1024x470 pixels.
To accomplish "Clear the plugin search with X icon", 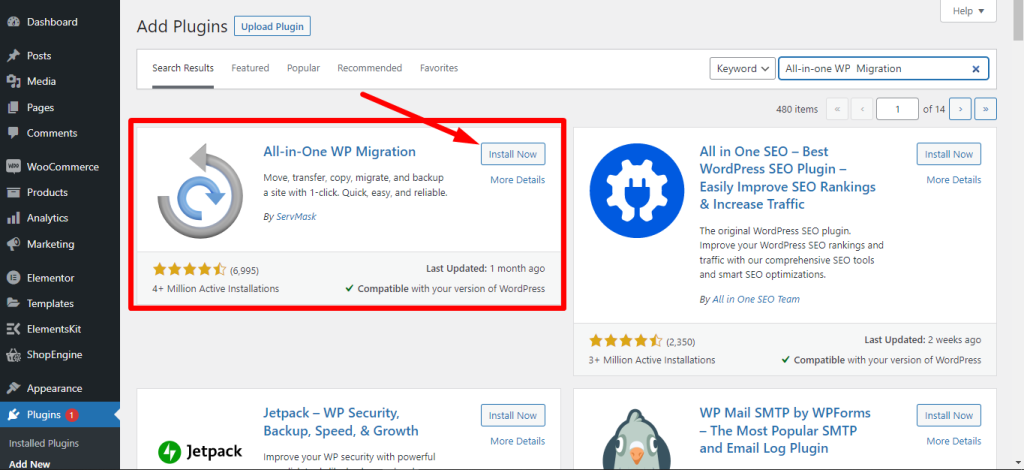I will point(976,69).
